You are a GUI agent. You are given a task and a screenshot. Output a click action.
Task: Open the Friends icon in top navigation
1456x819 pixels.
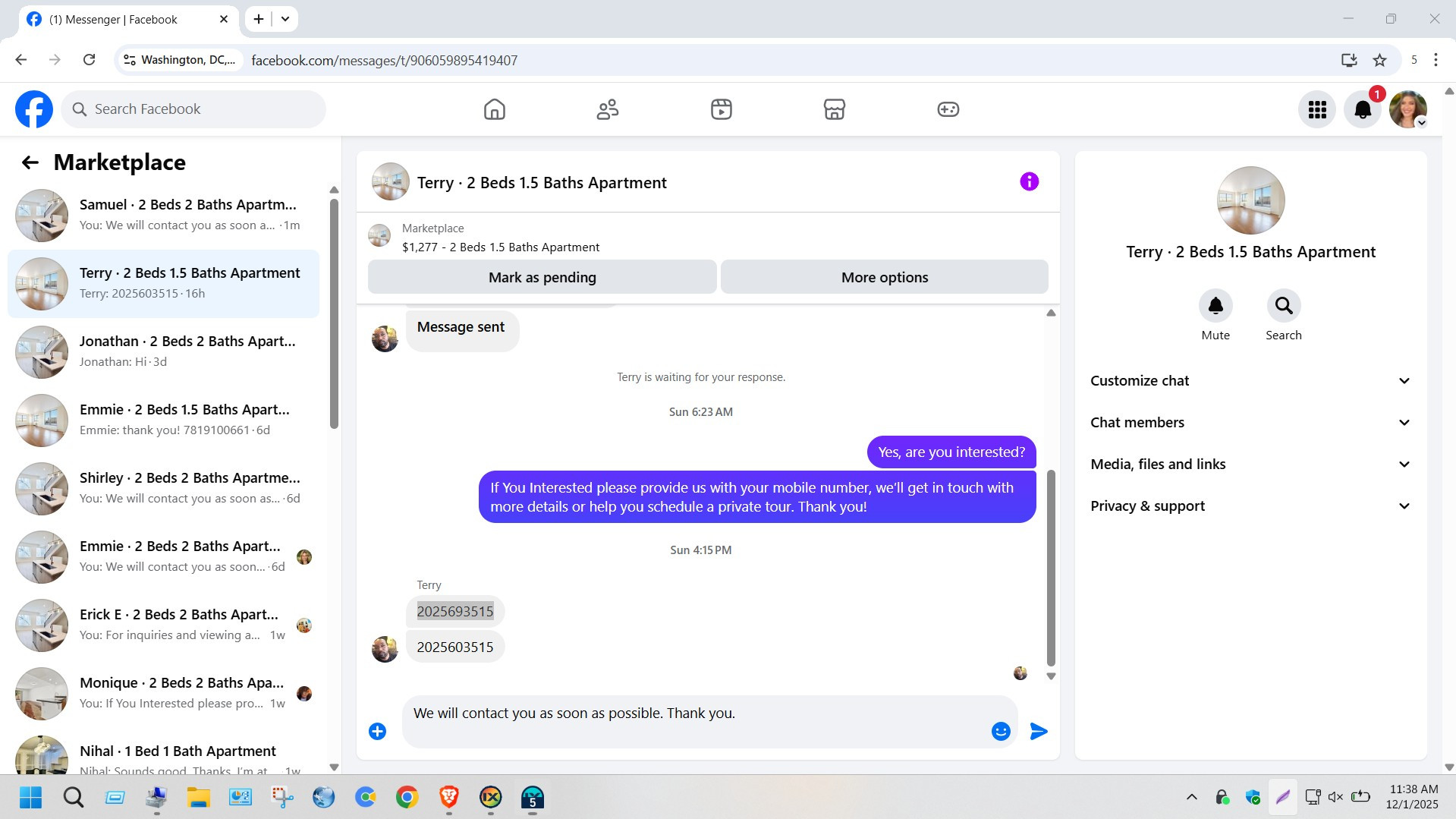point(608,109)
